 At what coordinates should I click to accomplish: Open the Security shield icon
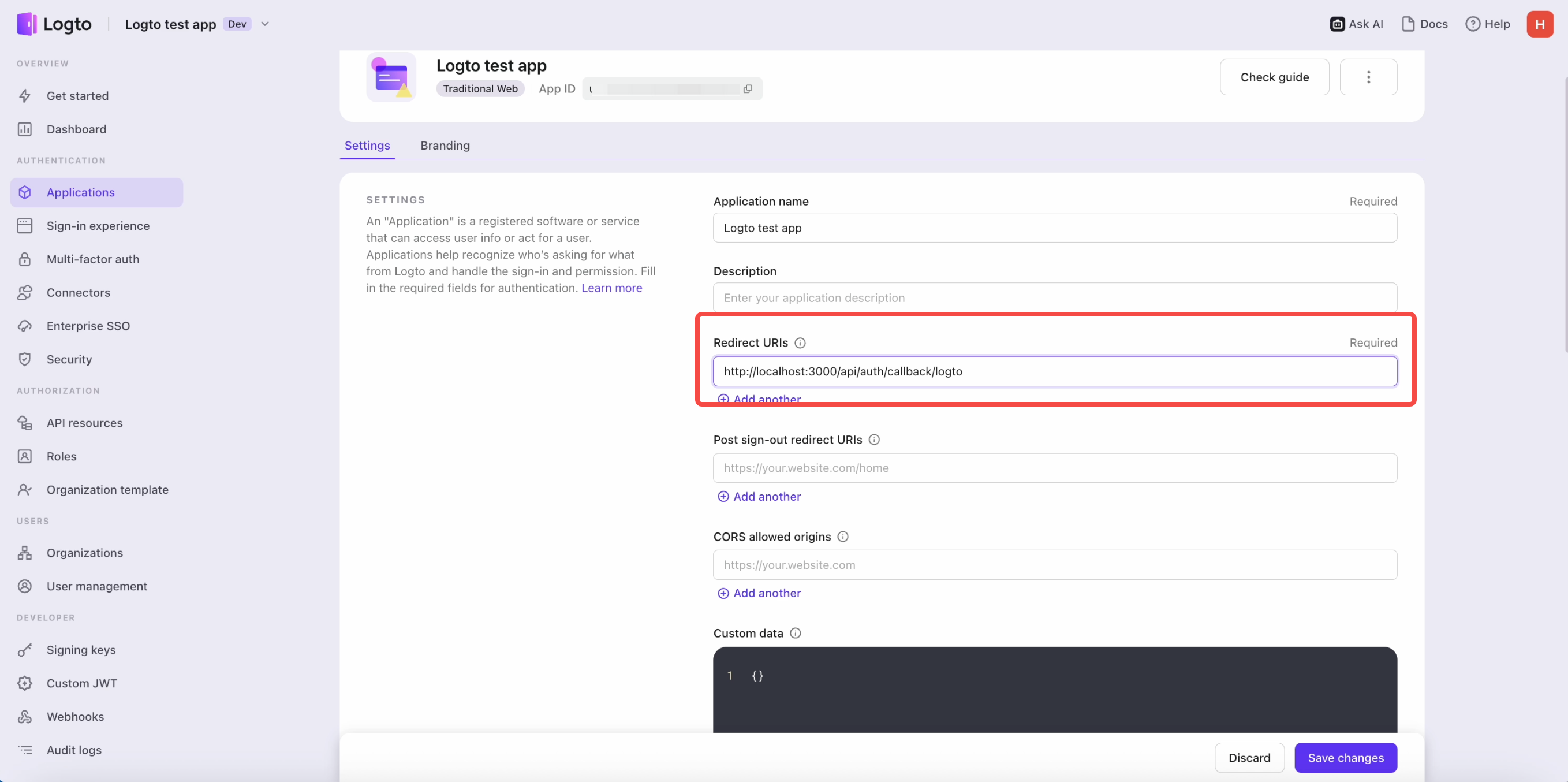pos(25,359)
